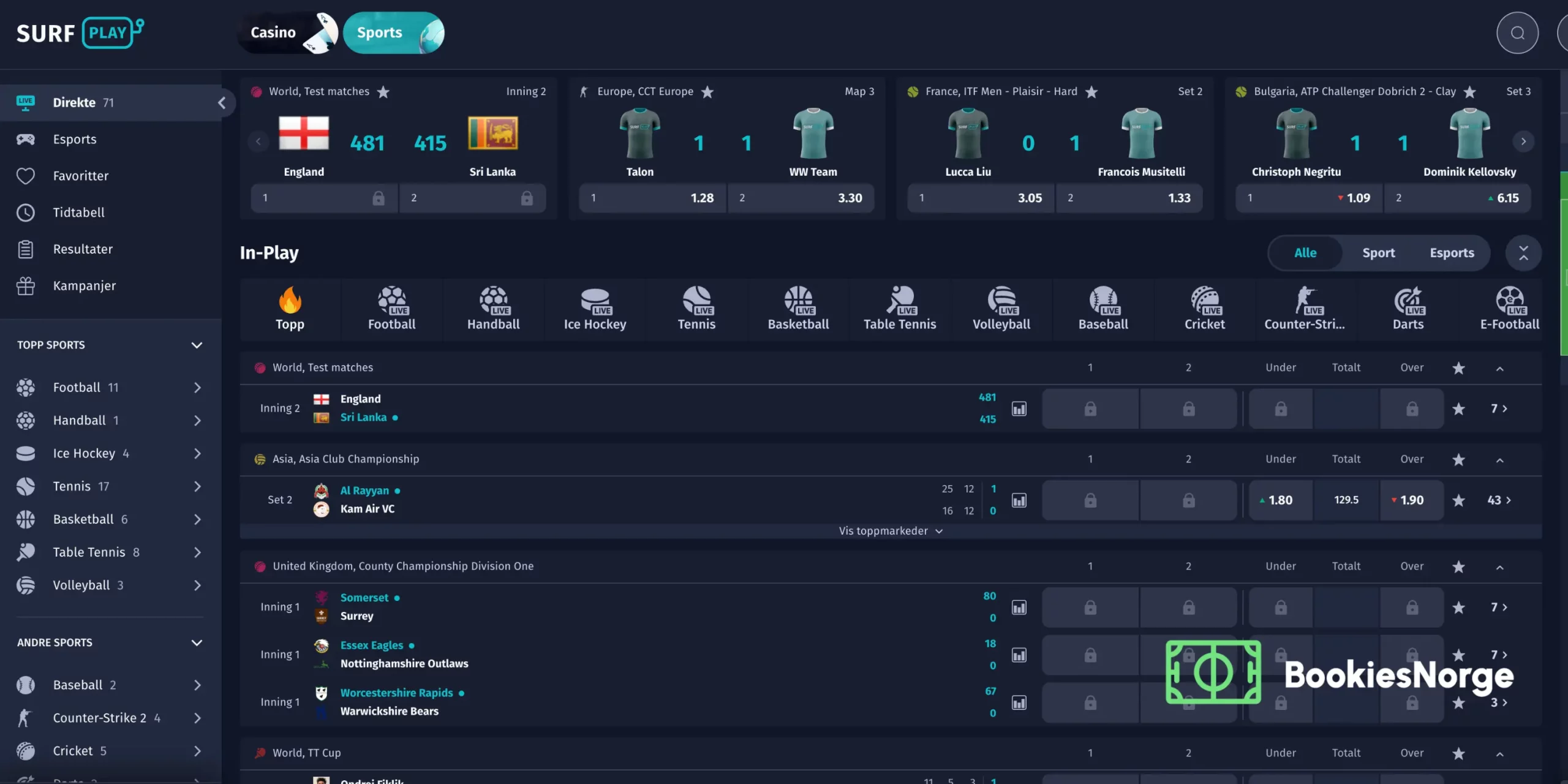Select Esports filter tab

coord(1452,253)
